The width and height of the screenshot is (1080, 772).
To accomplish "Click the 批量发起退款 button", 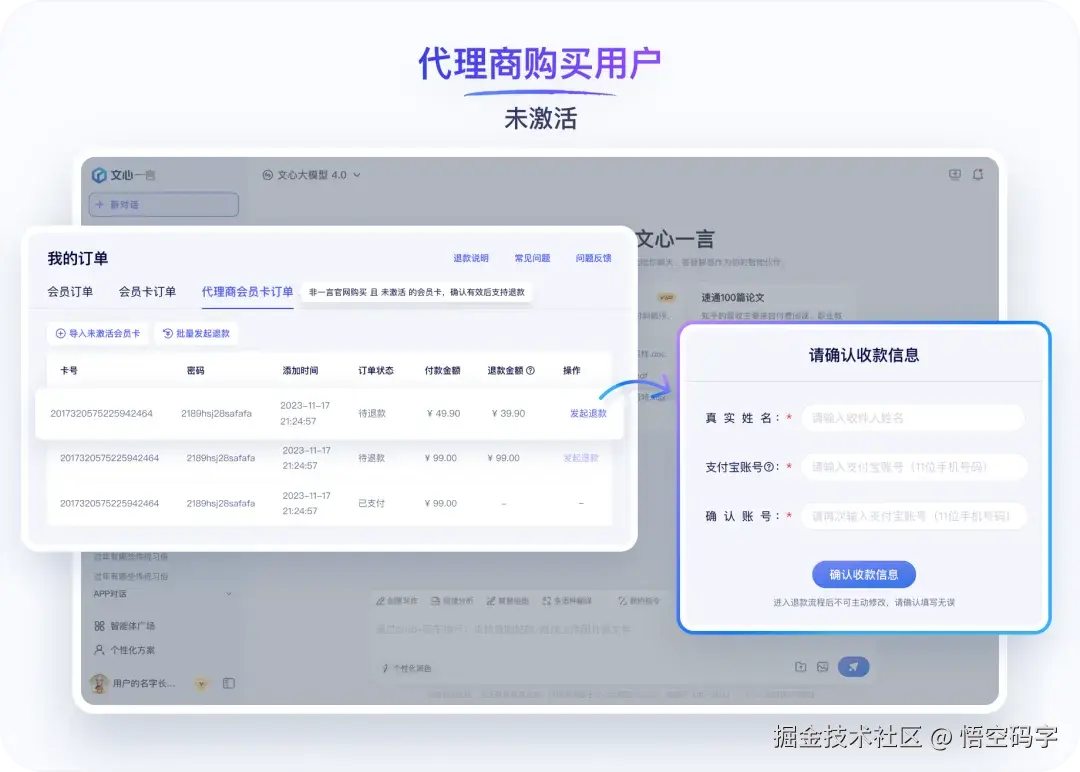I will [x=196, y=333].
